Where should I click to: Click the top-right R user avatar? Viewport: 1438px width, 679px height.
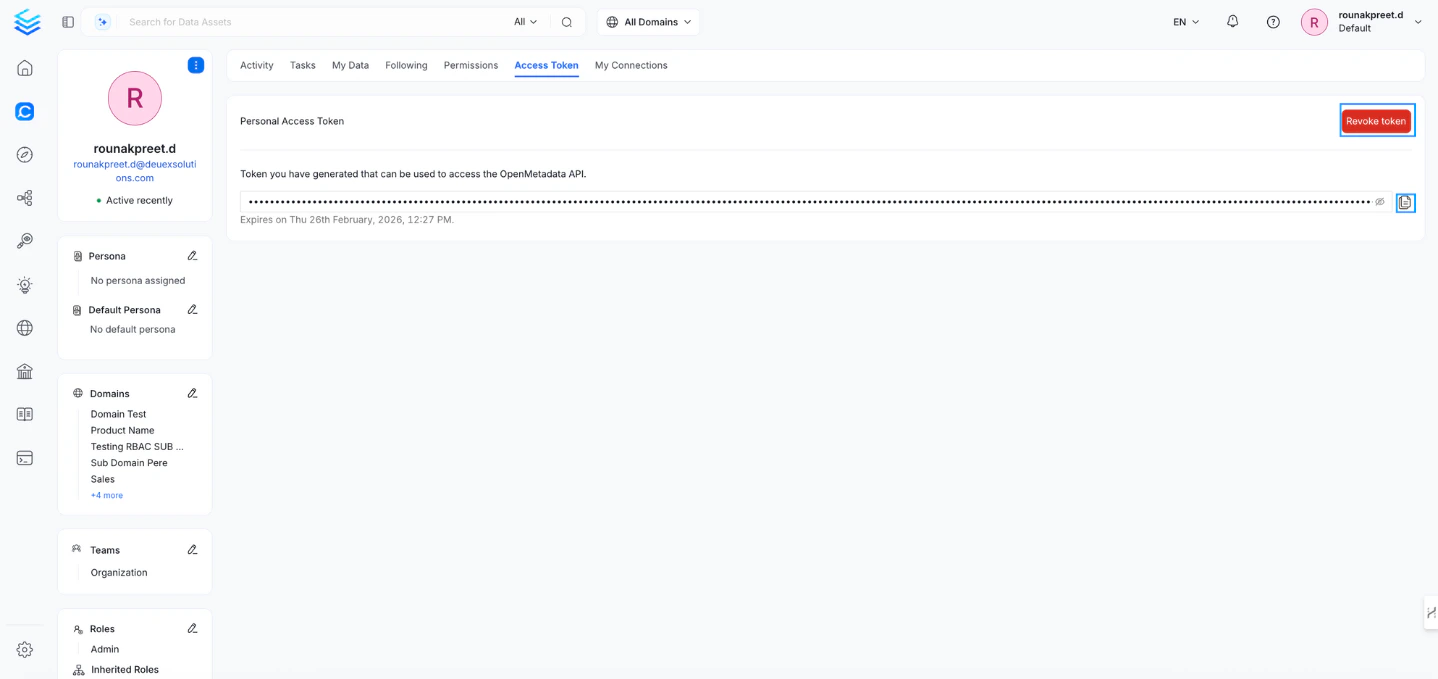[1314, 22]
